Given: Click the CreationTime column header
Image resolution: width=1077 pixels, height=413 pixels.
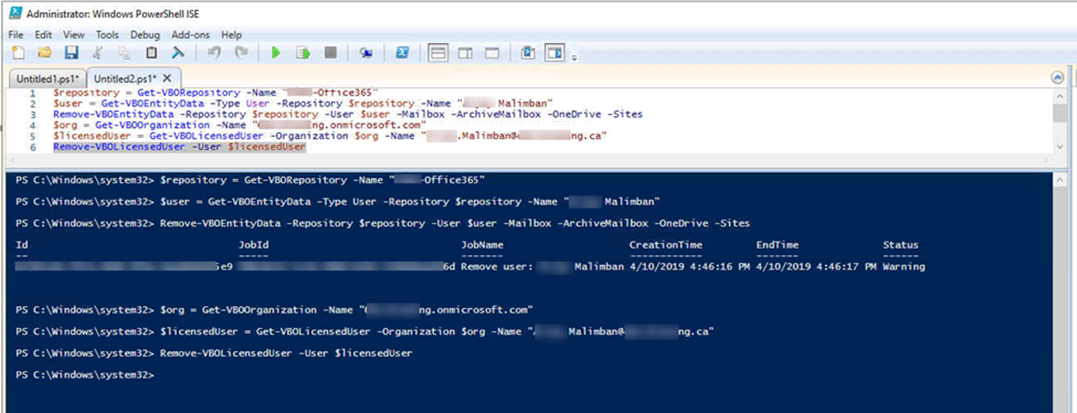Looking at the screenshot, I should 666,245.
